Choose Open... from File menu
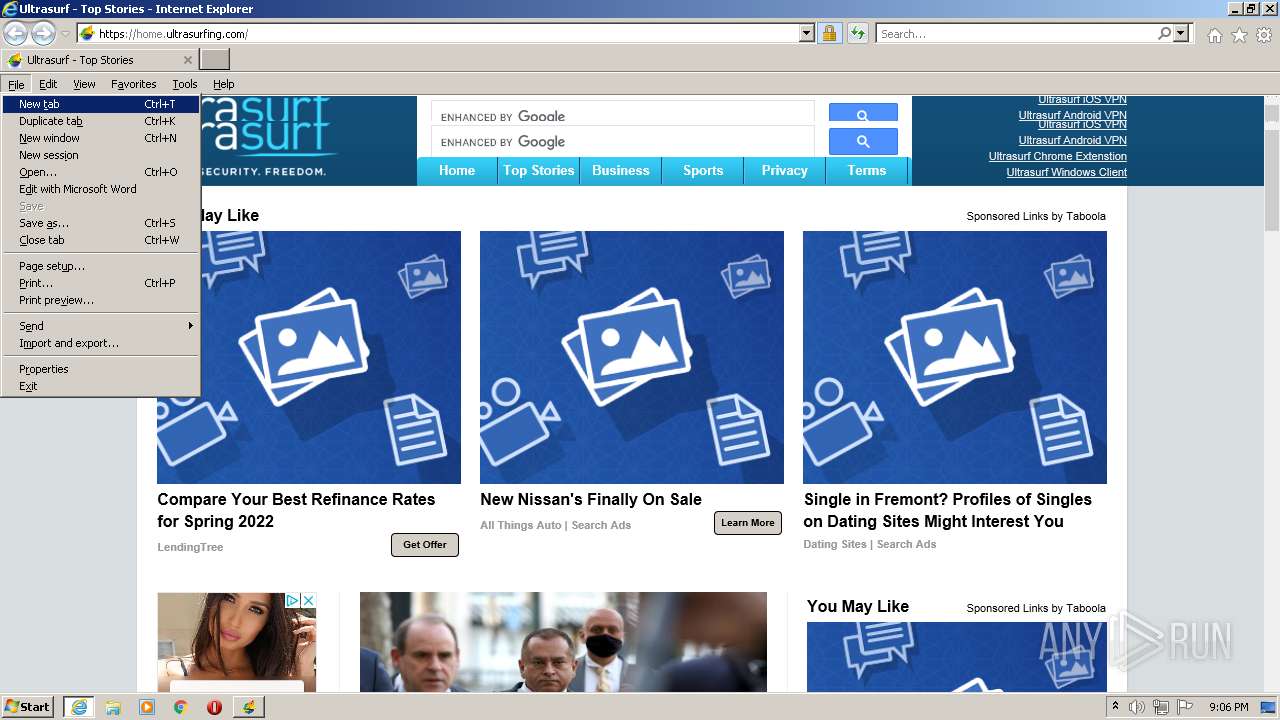This screenshot has height=720, width=1280. pos(101,172)
